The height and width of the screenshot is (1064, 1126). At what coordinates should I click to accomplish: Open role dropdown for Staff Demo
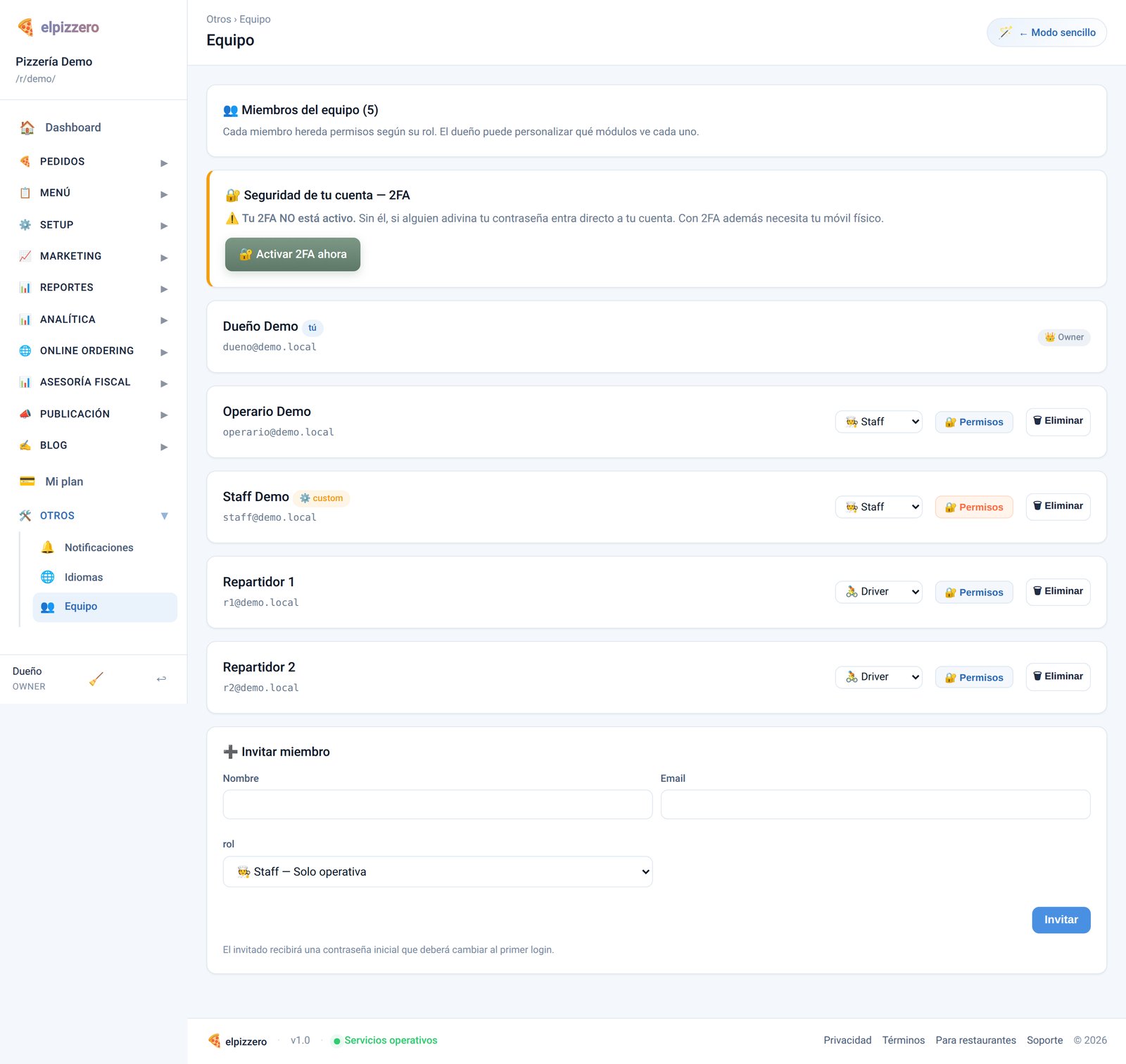(879, 507)
